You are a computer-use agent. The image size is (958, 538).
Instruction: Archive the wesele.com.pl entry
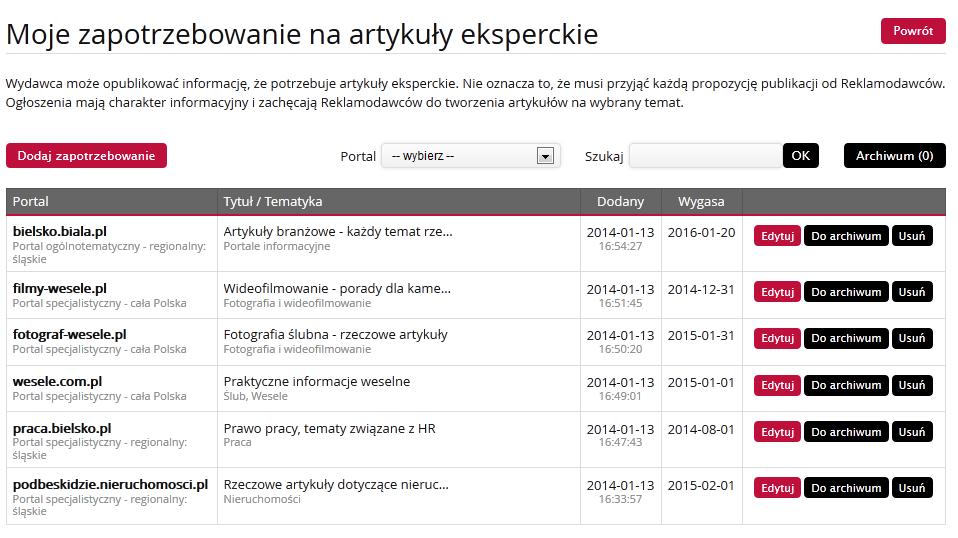pos(846,385)
